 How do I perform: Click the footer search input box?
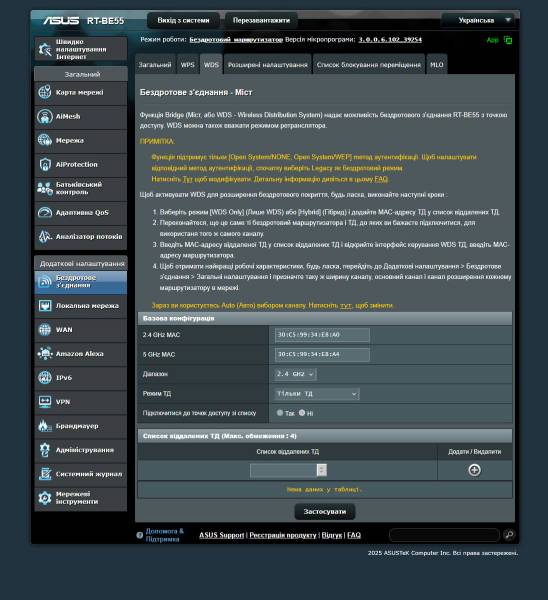444,535
